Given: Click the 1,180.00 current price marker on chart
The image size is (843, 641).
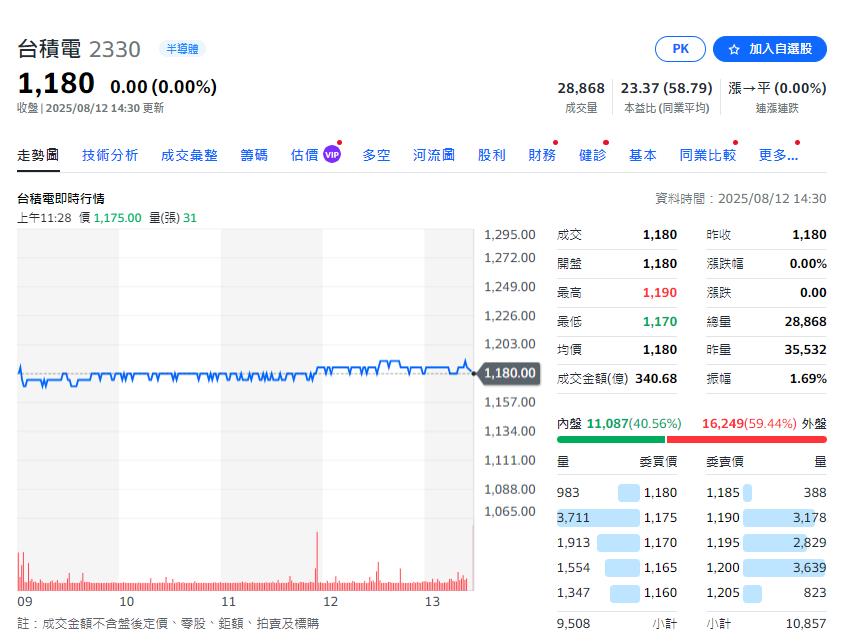Looking at the screenshot, I should pos(510,373).
